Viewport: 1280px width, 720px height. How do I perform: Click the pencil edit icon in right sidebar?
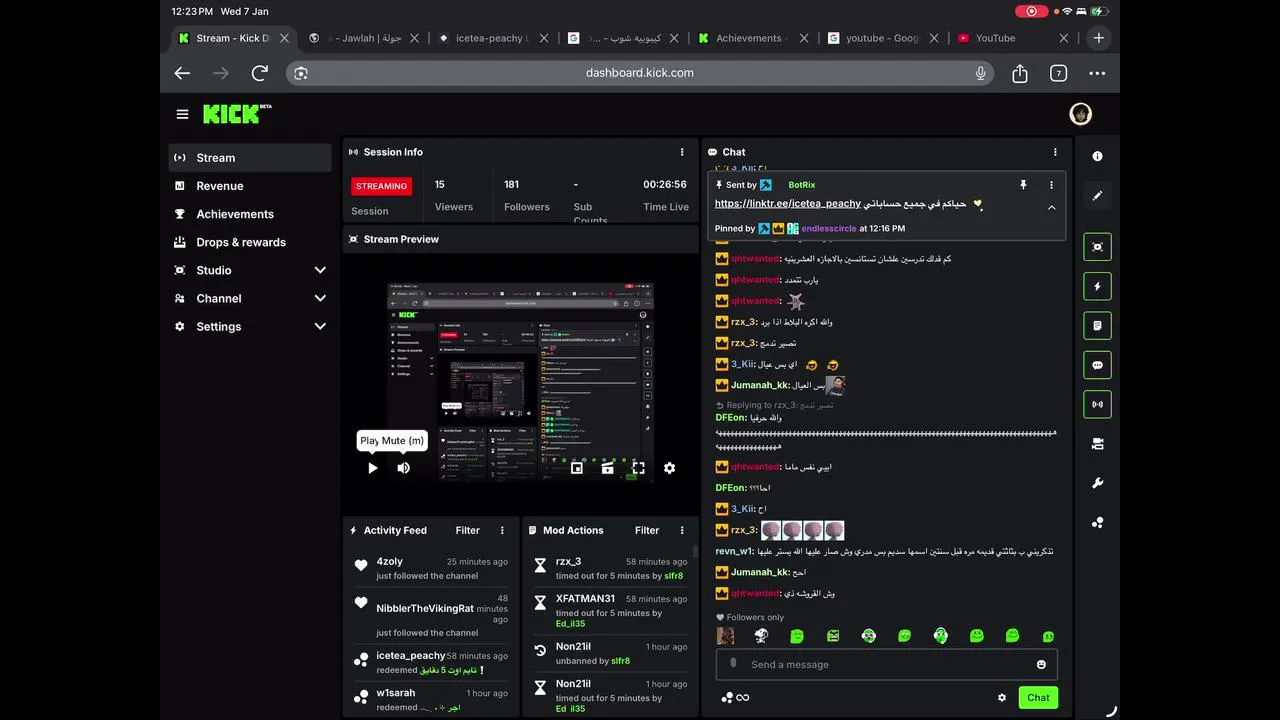click(1097, 196)
